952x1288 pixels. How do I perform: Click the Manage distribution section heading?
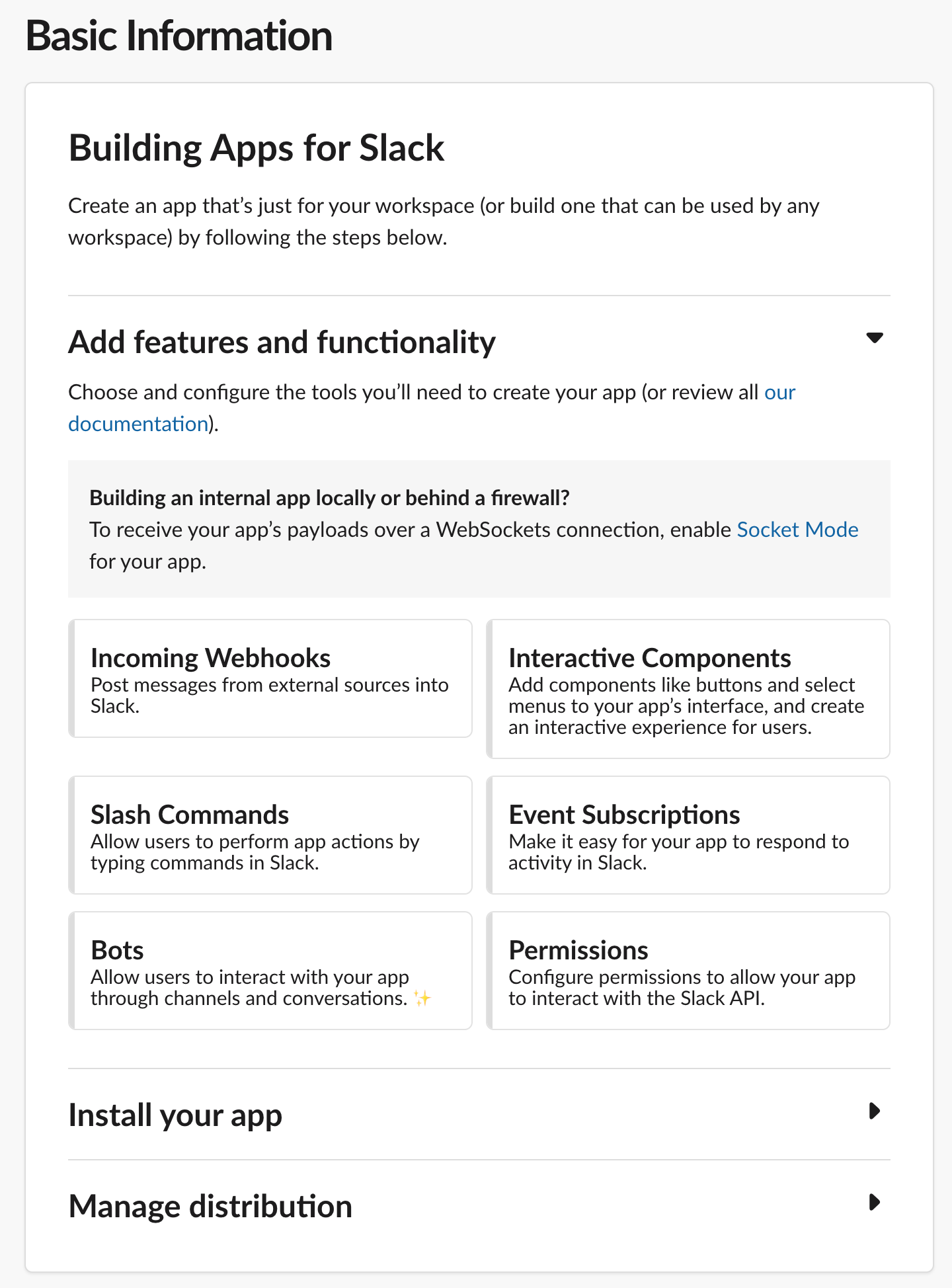coord(210,1206)
